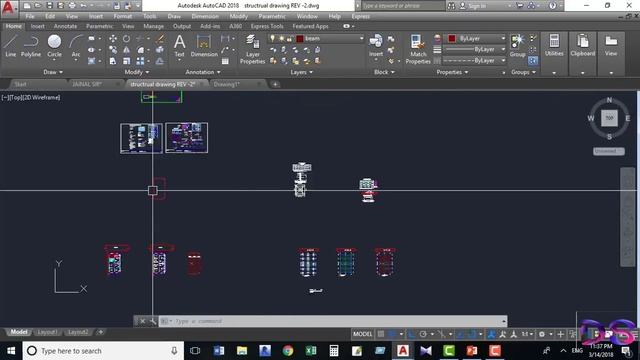Switch to the Drawing1 file tab

pyautogui.click(x=226, y=84)
